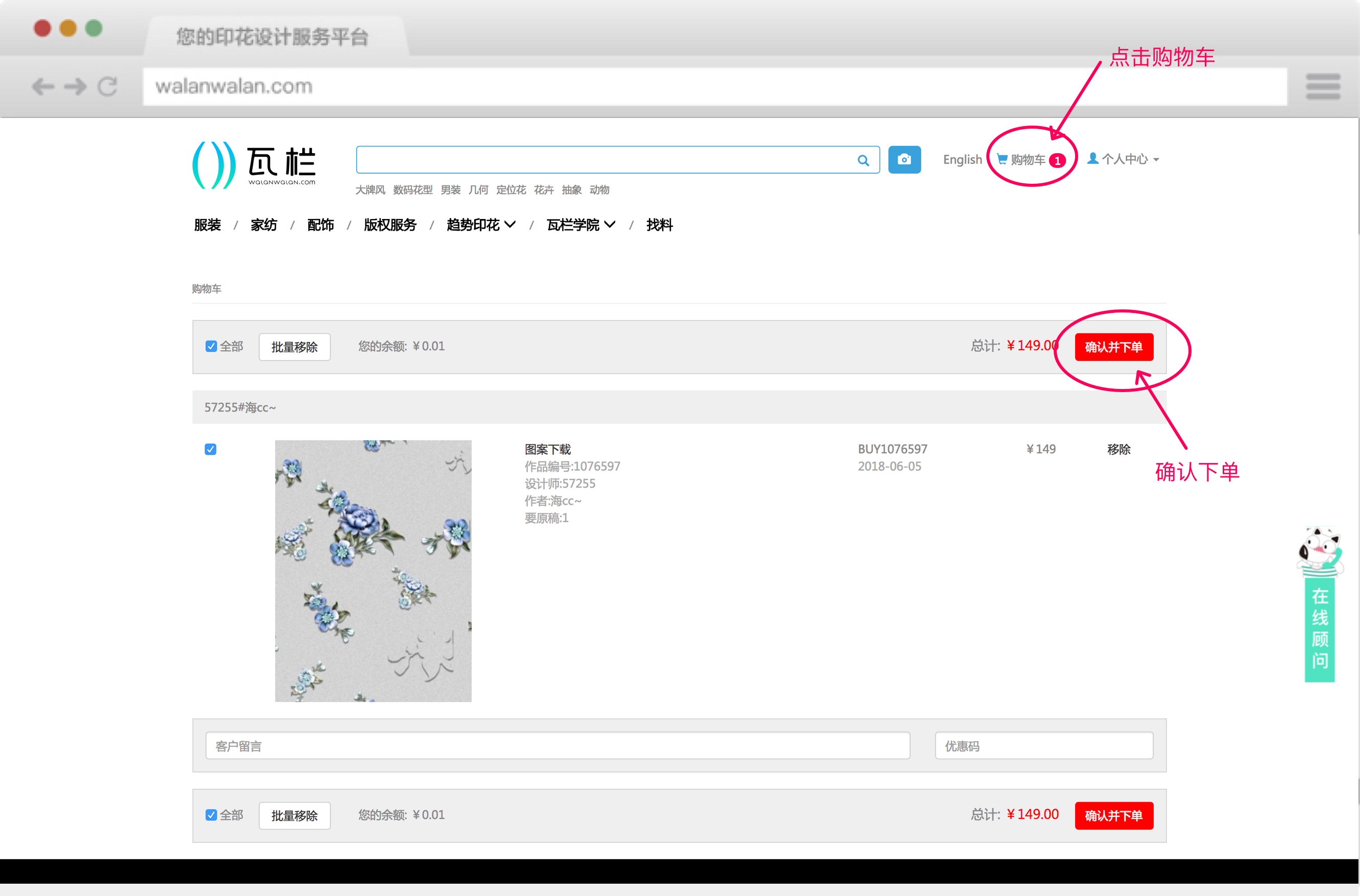The image size is (1360, 896).
Task: Uncheck the top 全部 select-all checkbox
Action: [x=211, y=347]
